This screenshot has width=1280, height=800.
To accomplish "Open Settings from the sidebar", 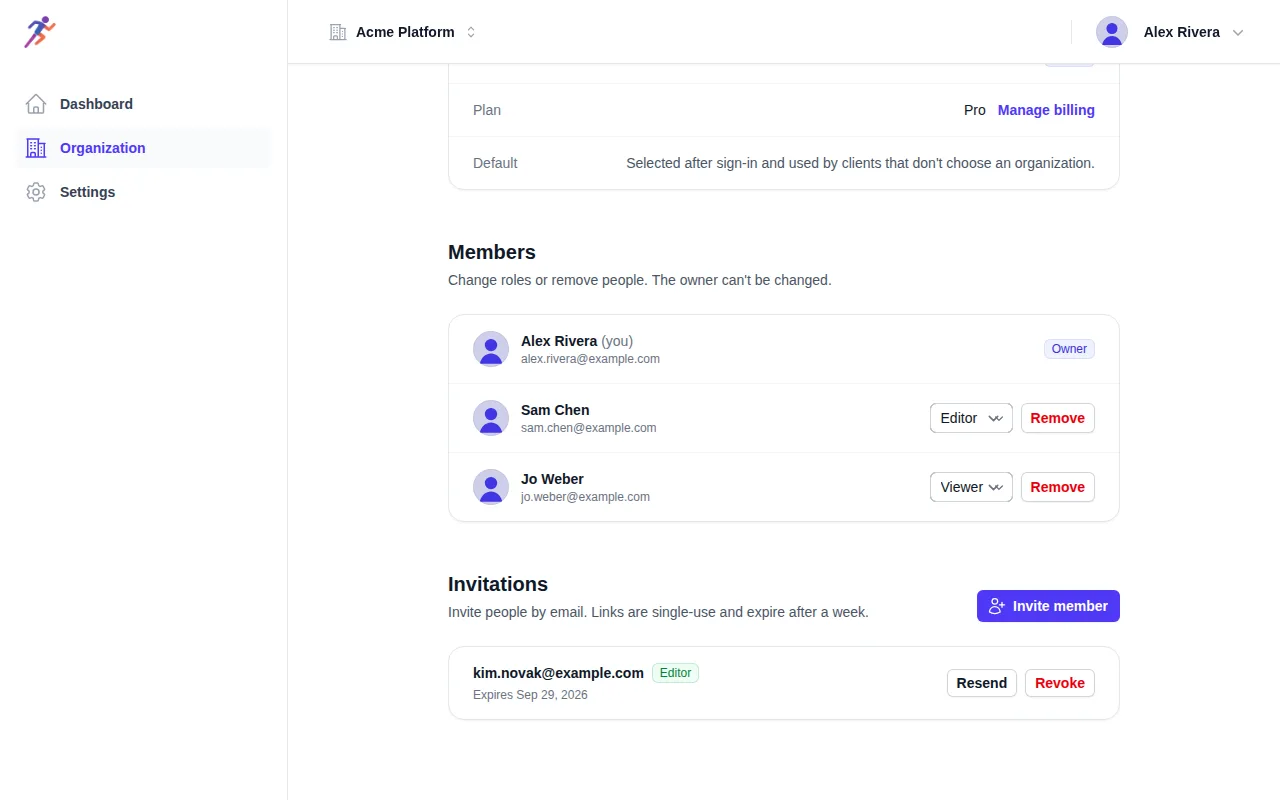I will coord(144,192).
